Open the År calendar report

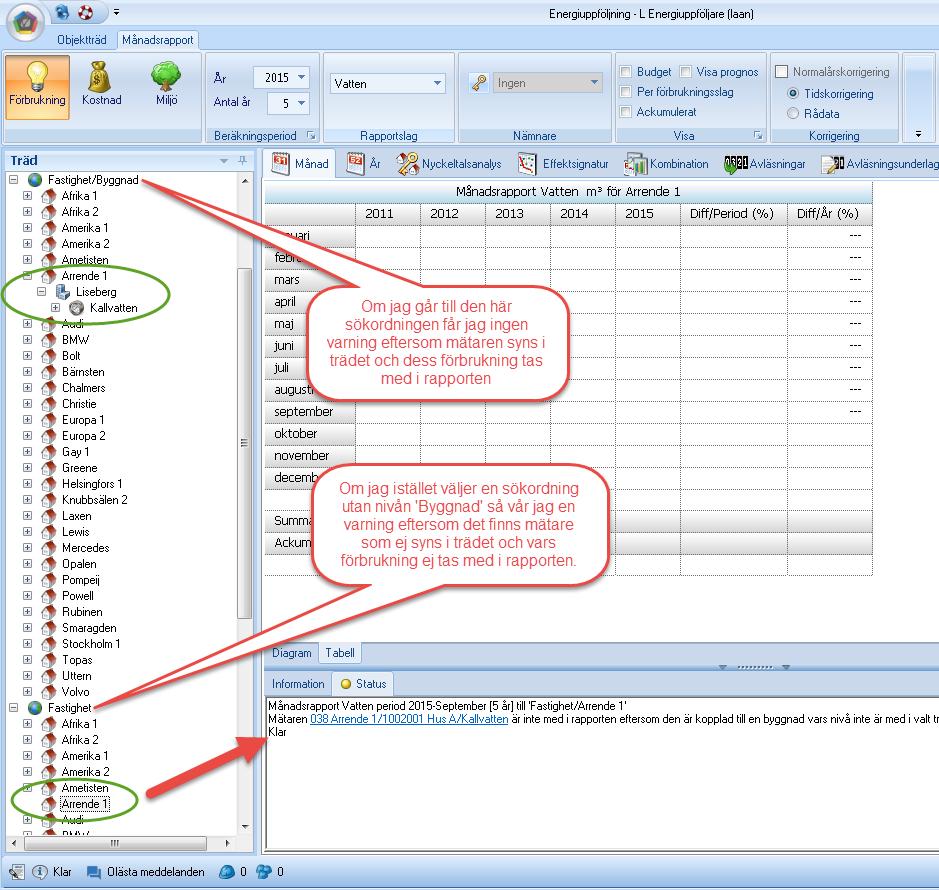tap(363, 164)
